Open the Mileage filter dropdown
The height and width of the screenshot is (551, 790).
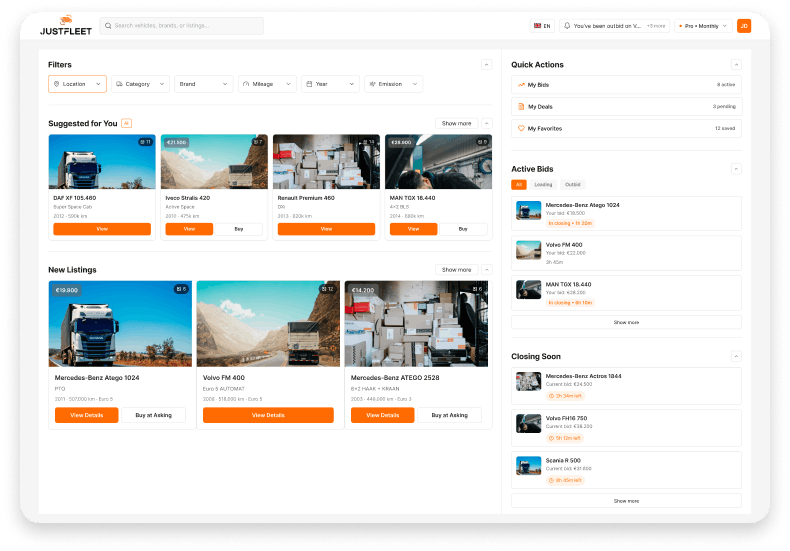coord(267,84)
